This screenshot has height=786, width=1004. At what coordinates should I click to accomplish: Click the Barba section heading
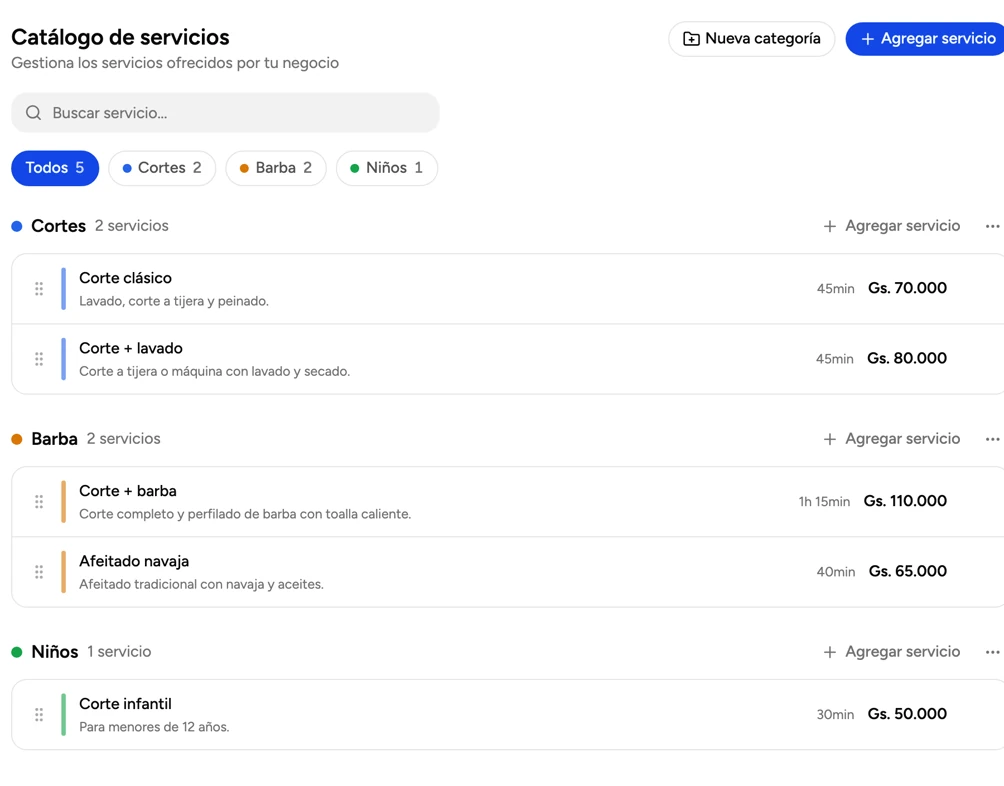54,439
